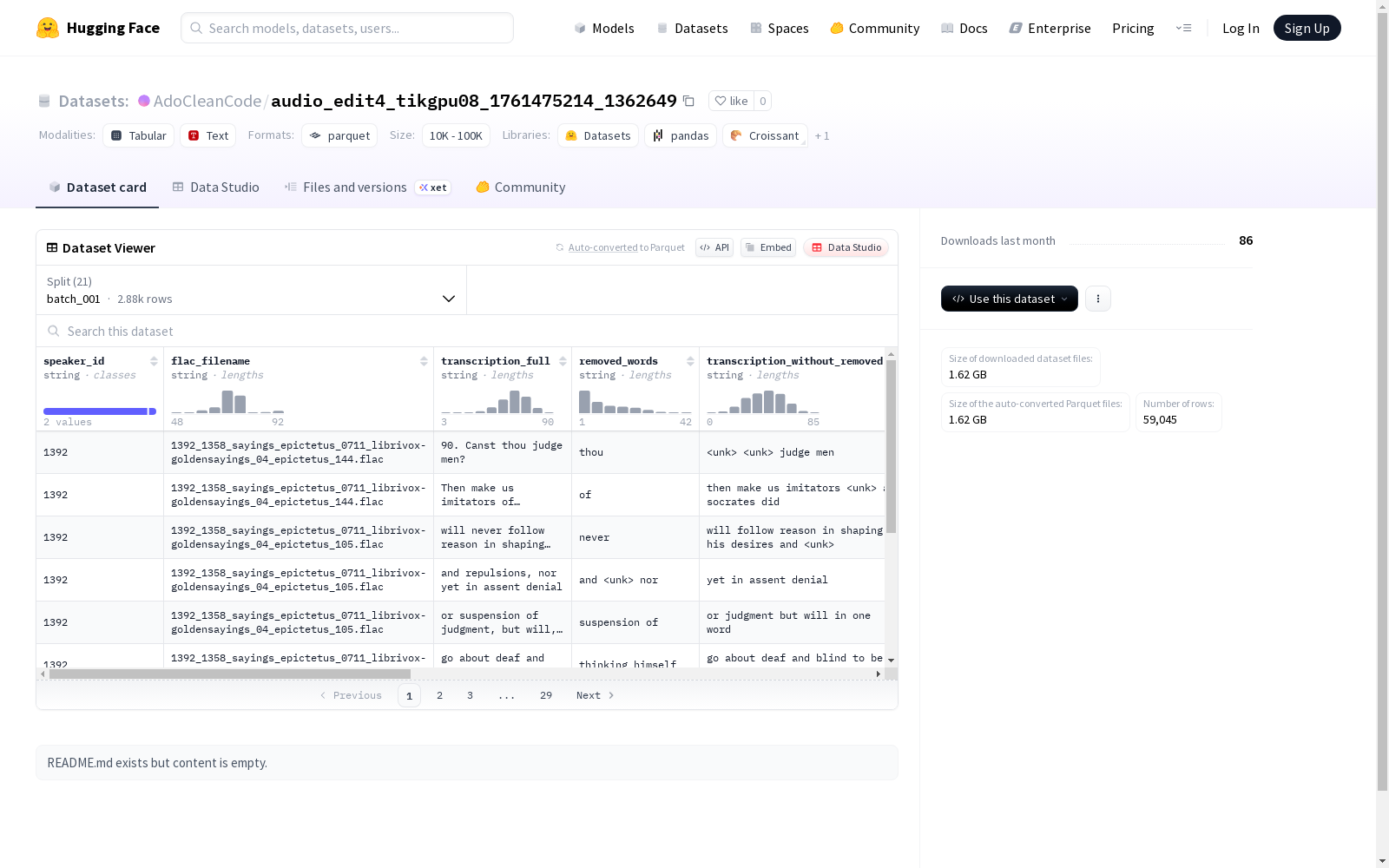
Task: Click the Croissant library tag
Action: [x=765, y=135]
